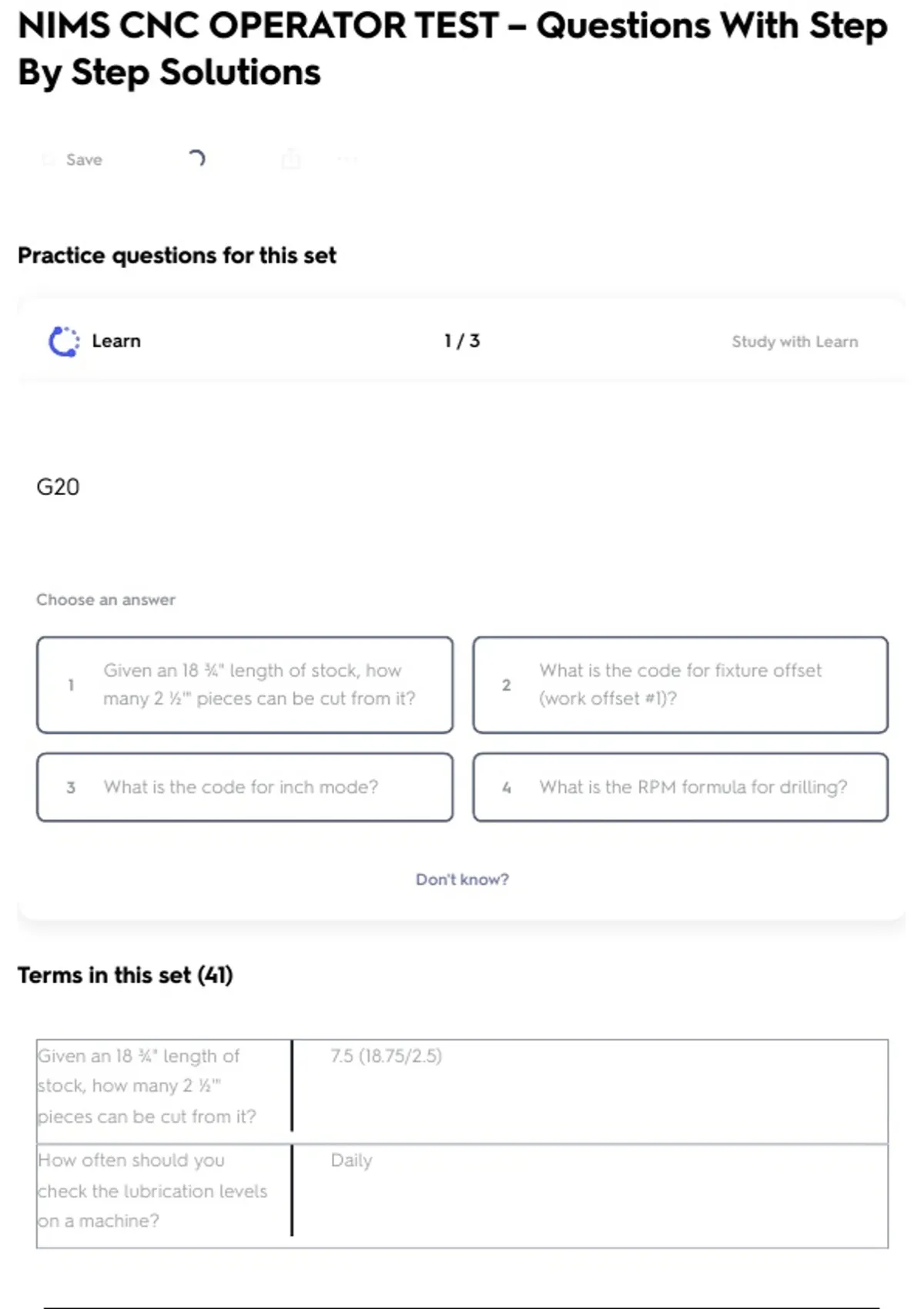
Task: Click the share icon beside Save
Action: click(291, 159)
